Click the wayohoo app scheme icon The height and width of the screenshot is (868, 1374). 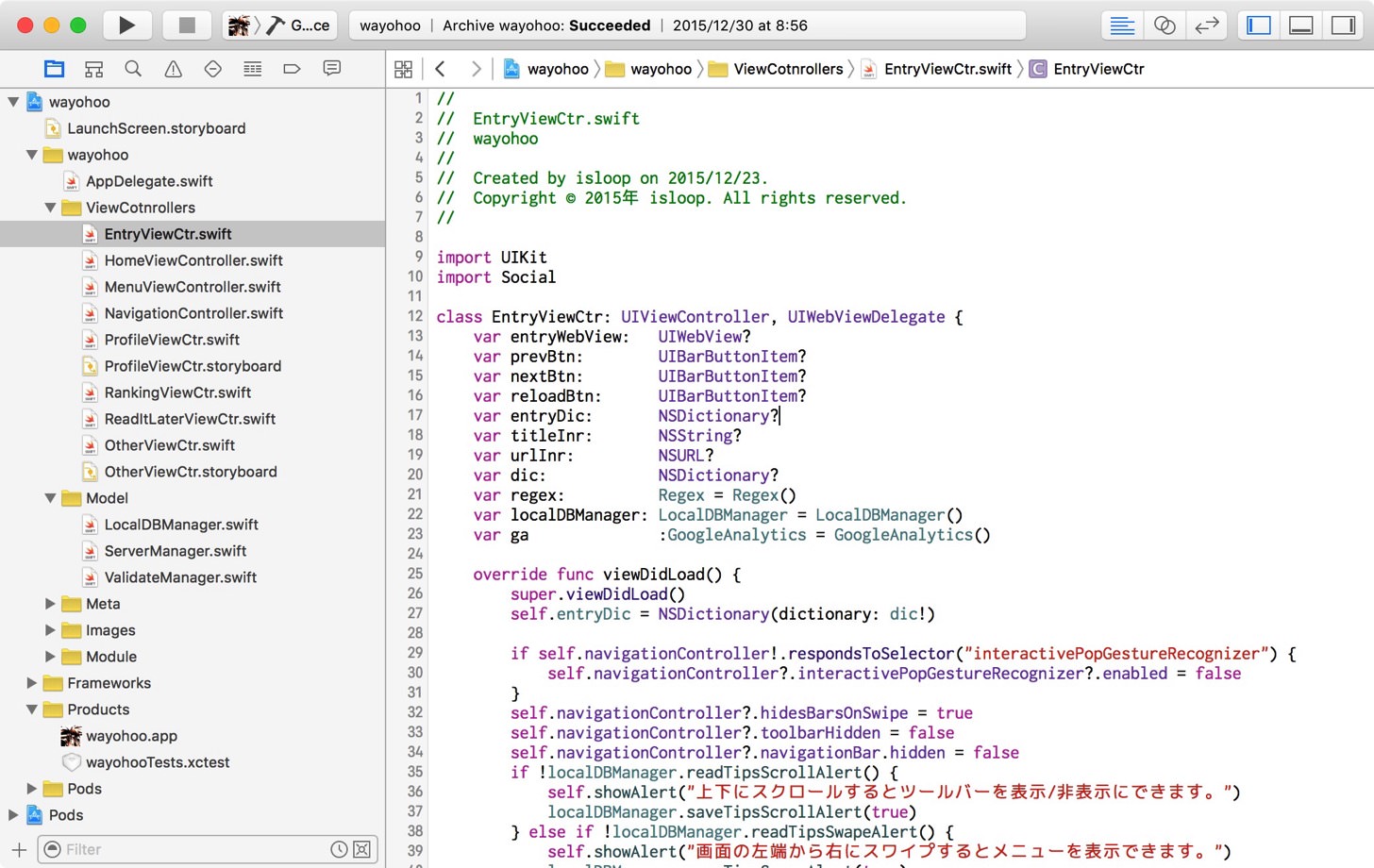tap(239, 25)
